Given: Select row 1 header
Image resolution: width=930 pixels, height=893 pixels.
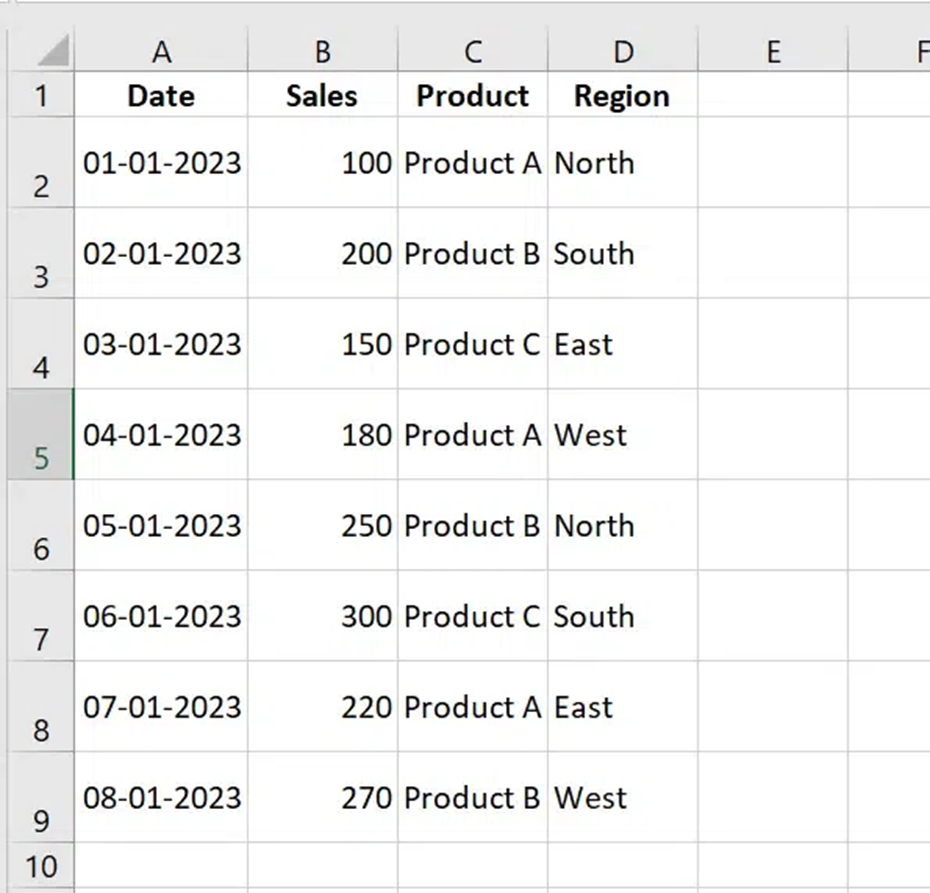Looking at the screenshot, I should pyautogui.click(x=41, y=94).
